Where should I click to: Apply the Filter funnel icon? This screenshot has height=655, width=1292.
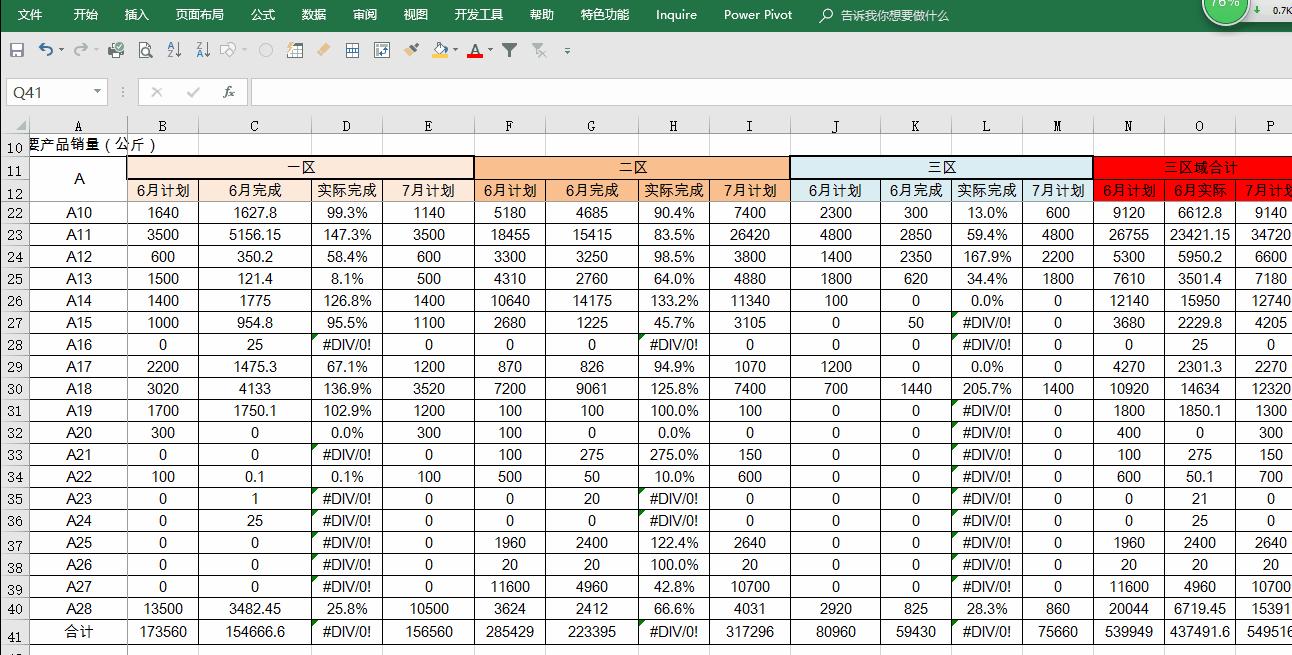509,50
